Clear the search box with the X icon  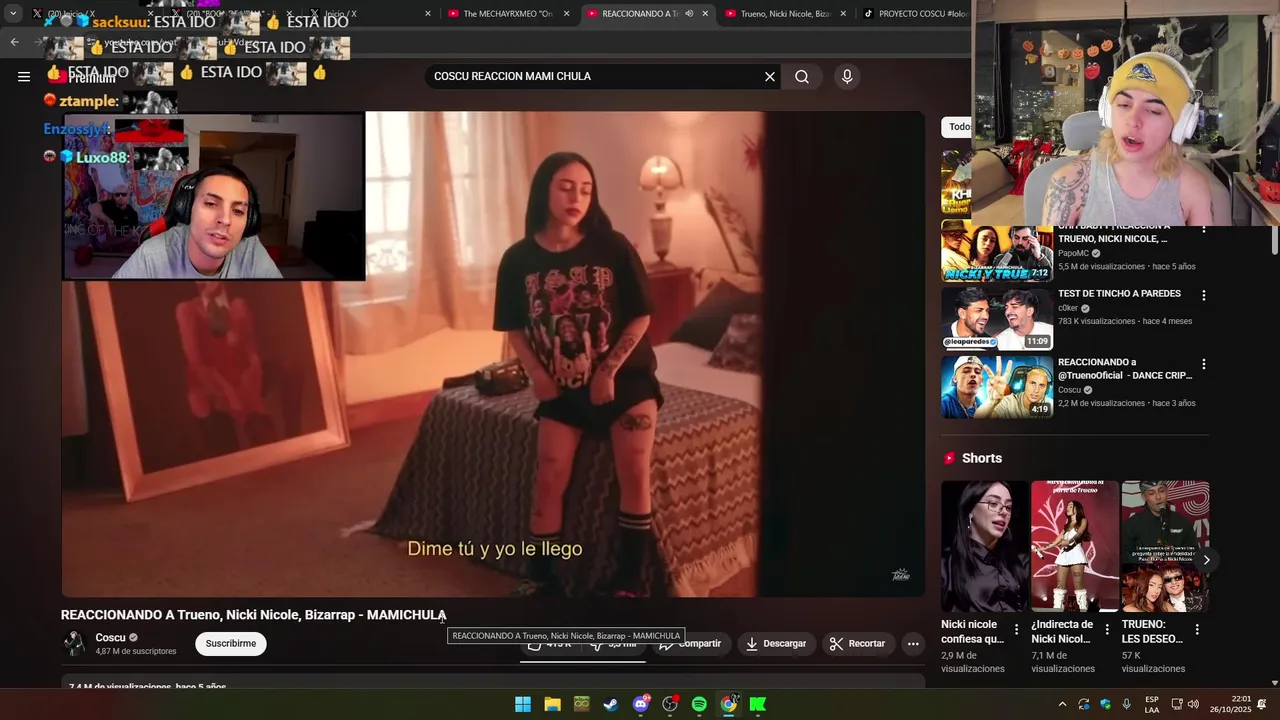(x=770, y=77)
